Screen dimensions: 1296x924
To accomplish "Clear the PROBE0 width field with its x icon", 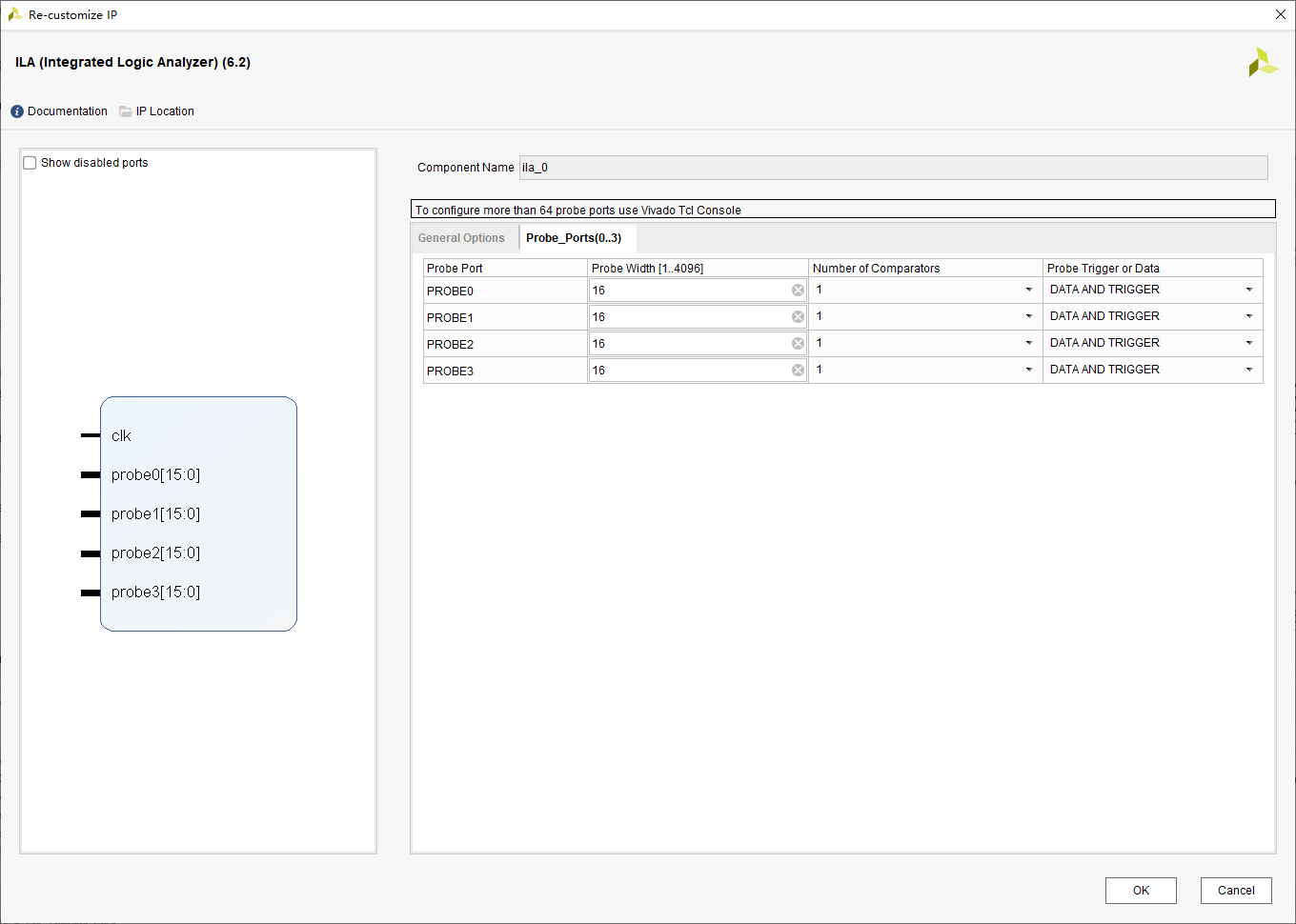I will [x=798, y=291].
